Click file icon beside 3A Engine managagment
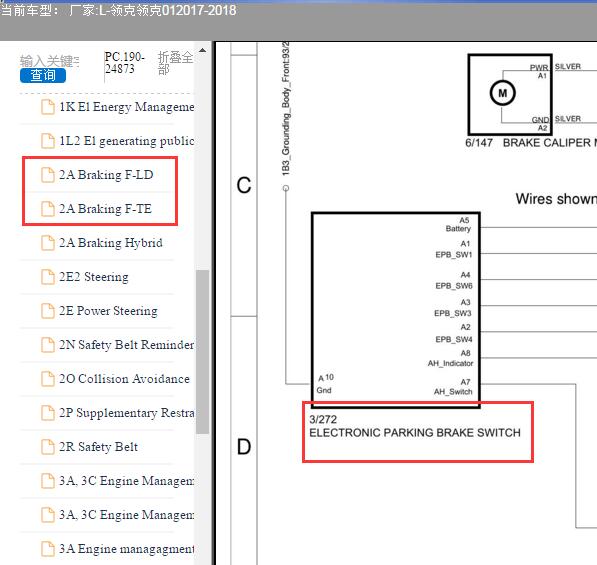The image size is (597, 565). [x=48, y=549]
